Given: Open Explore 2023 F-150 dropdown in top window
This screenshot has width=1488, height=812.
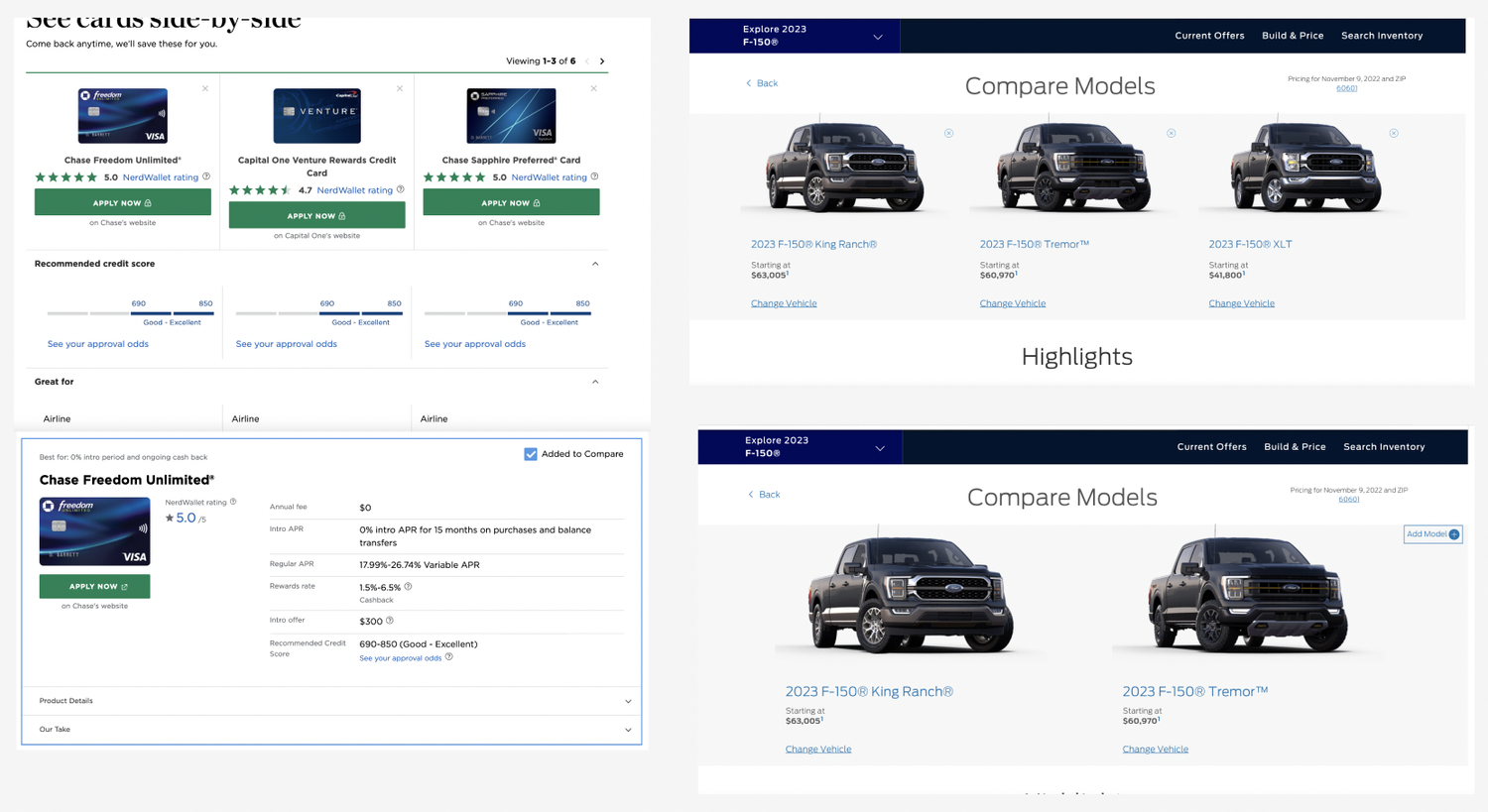Looking at the screenshot, I should click(x=795, y=36).
